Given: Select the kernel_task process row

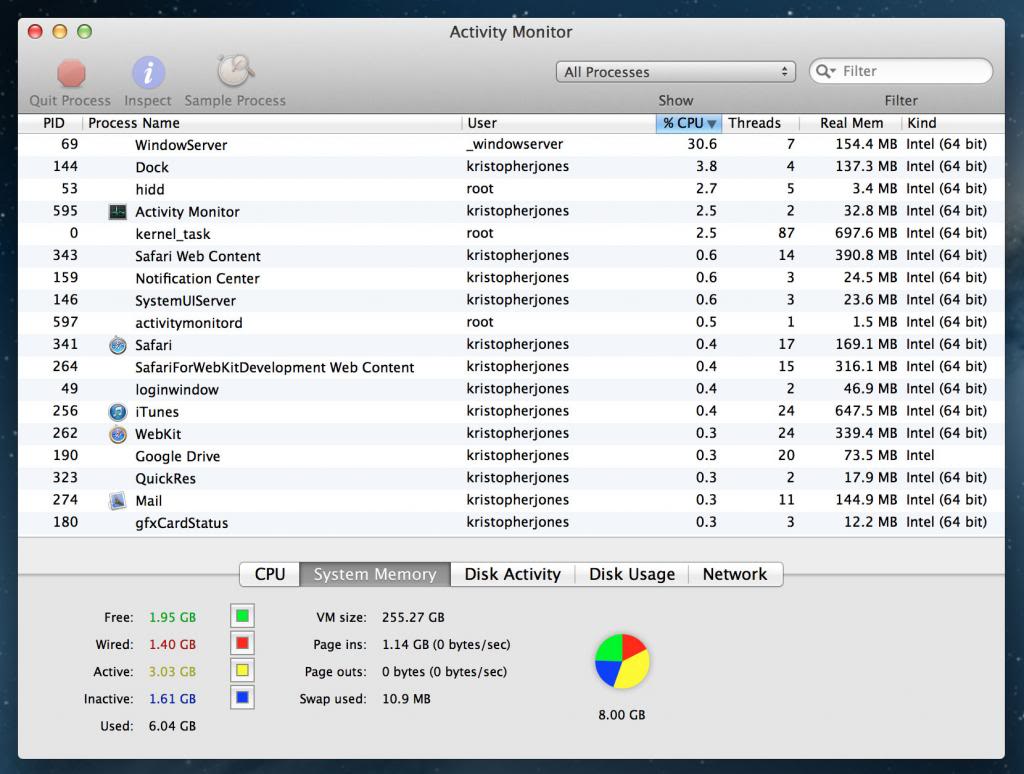Looking at the screenshot, I should 511,233.
